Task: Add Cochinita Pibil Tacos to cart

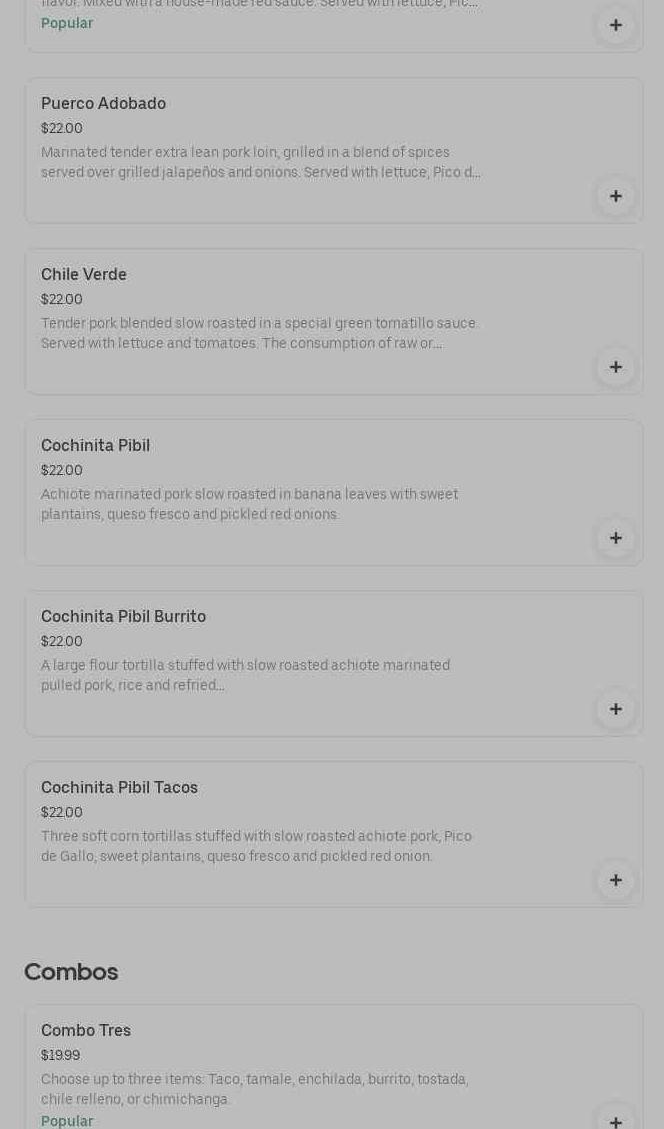Action: pyautogui.click(x=615, y=880)
